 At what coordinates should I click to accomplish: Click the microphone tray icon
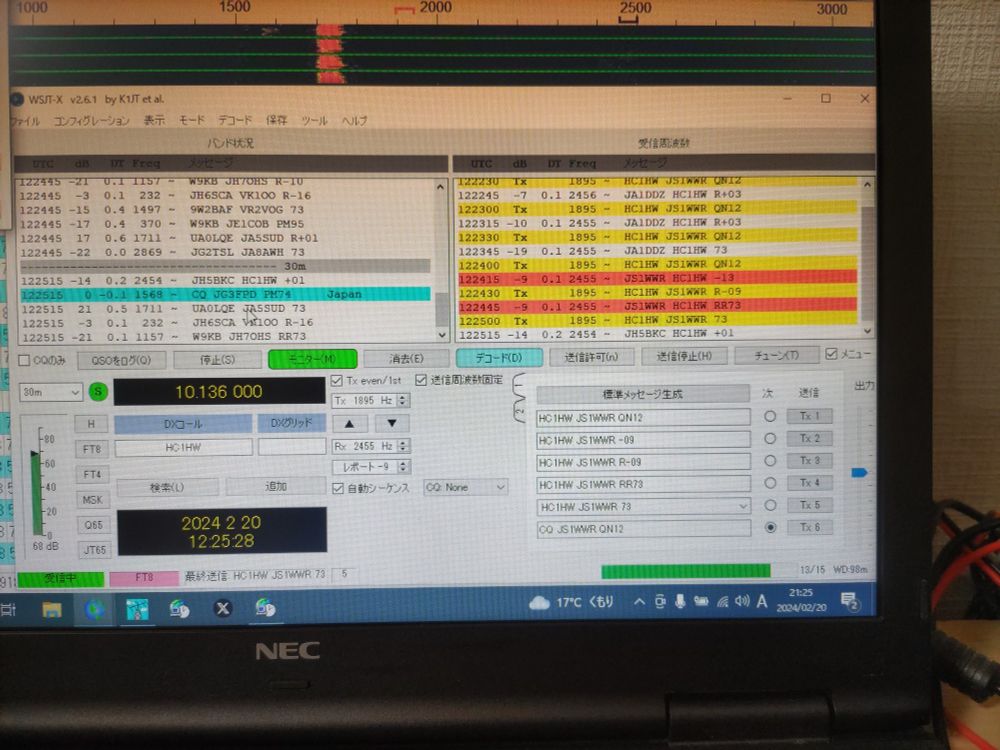click(680, 601)
